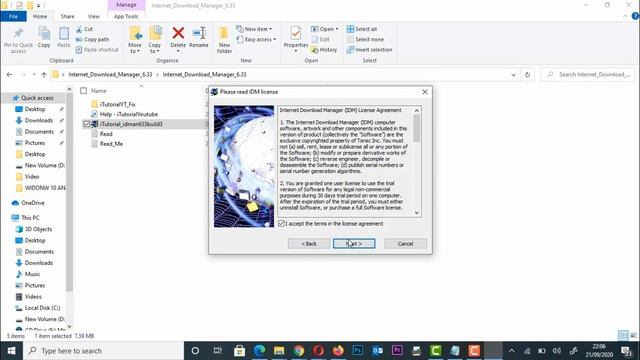This screenshot has width=640, height=360.
Task: Refresh the current folder
Action: (527, 75)
